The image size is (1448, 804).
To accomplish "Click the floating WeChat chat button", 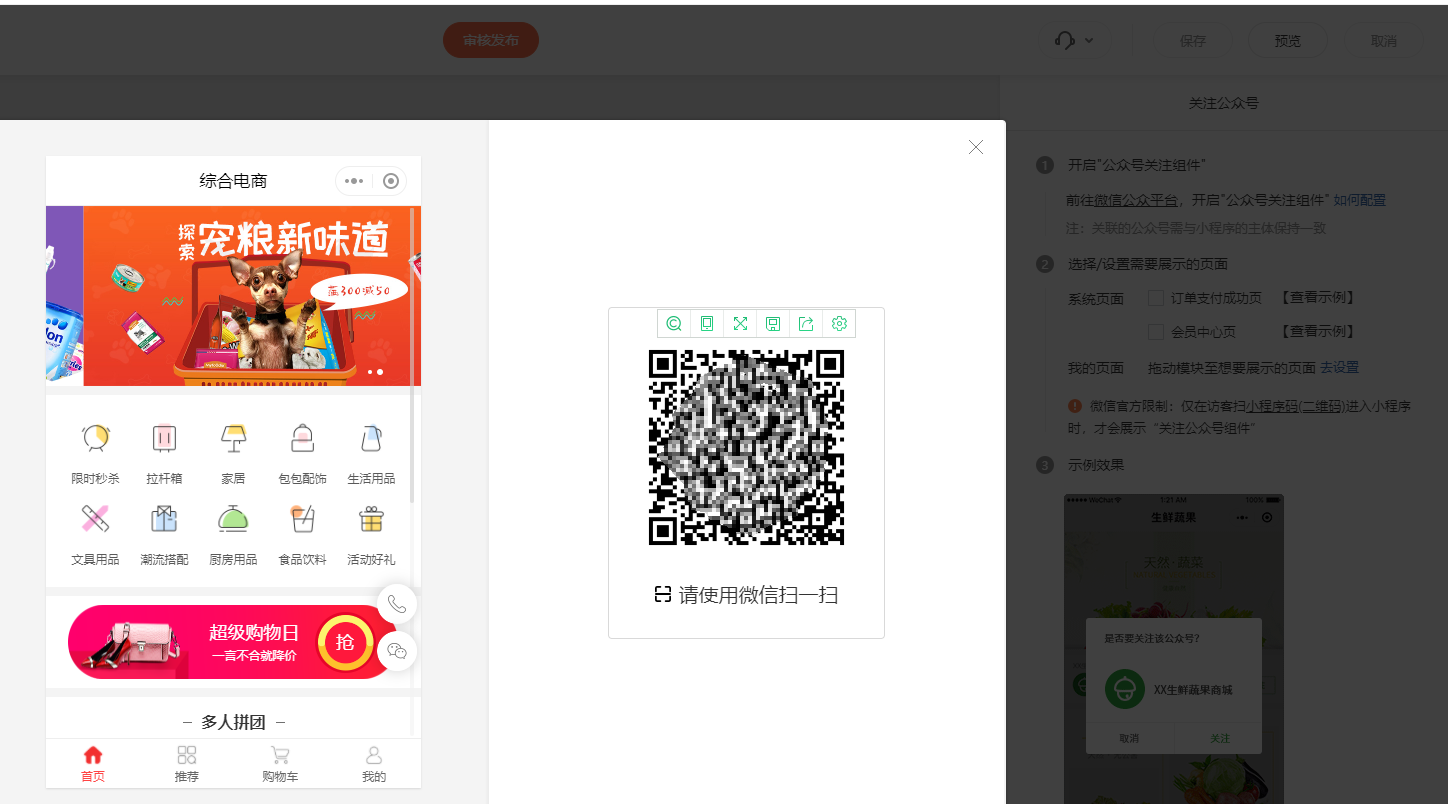I will pos(397,651).
